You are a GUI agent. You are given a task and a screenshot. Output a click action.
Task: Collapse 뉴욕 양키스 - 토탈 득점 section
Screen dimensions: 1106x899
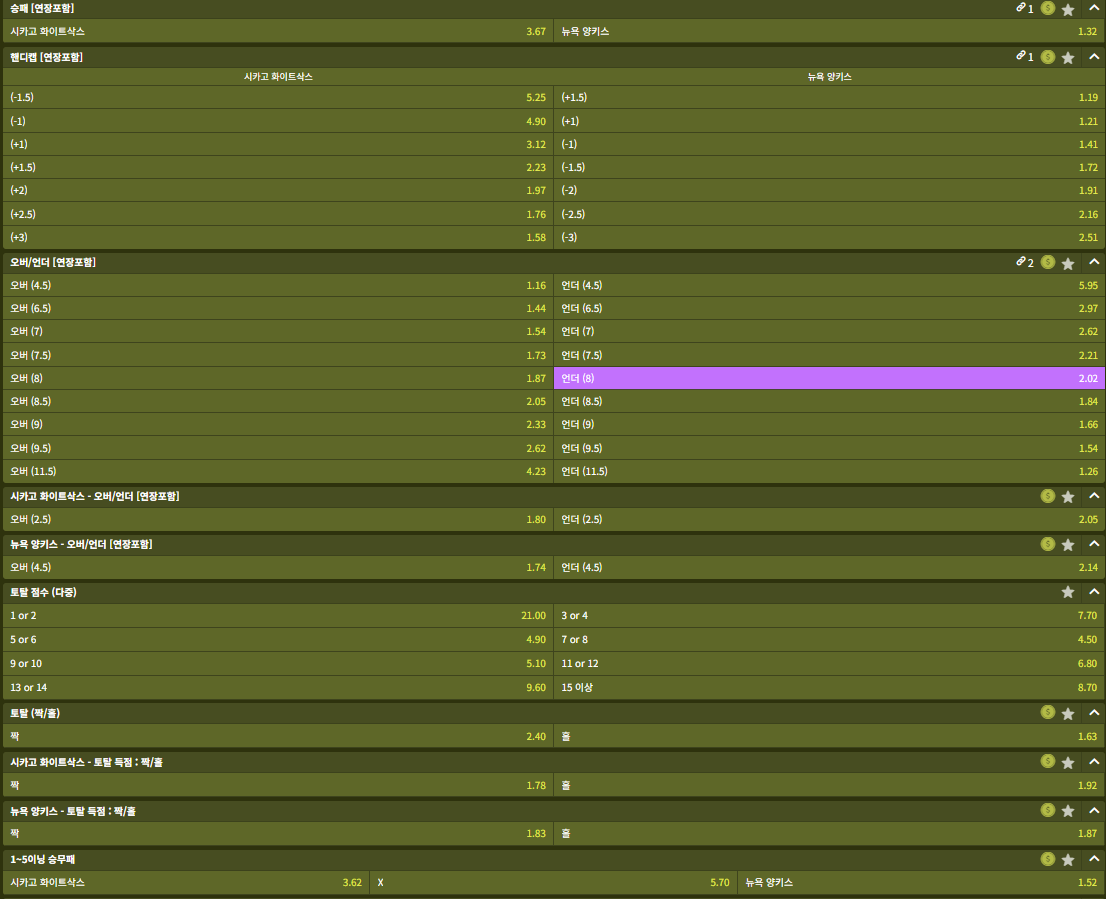(x=1094, y=809)
